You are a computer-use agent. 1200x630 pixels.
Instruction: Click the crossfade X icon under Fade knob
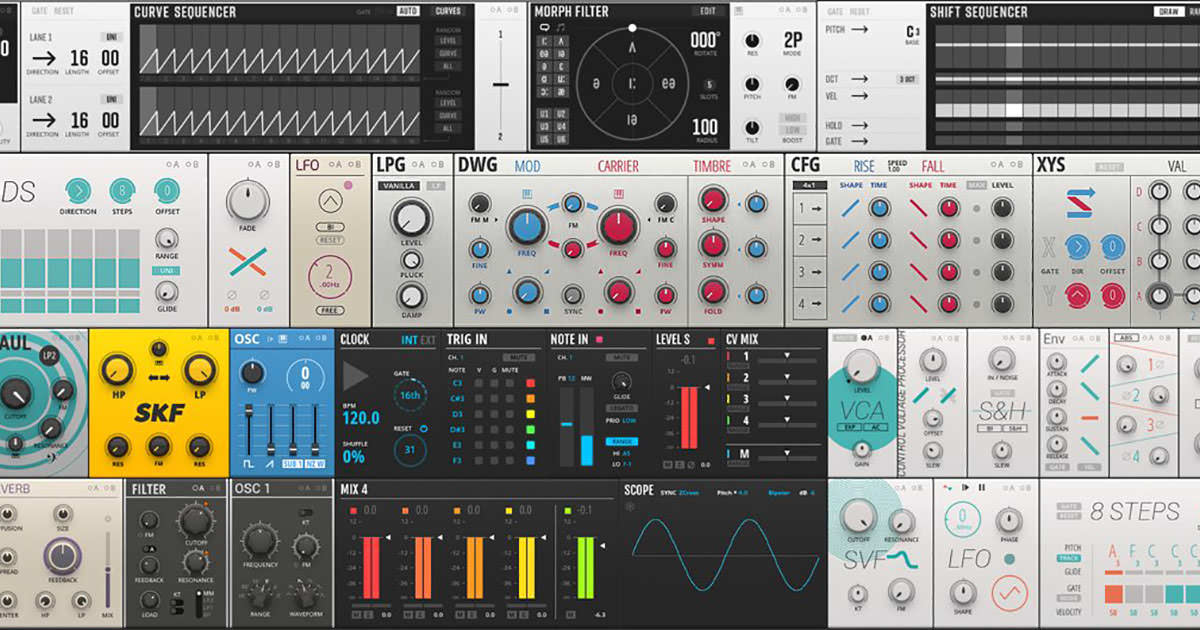246,263
